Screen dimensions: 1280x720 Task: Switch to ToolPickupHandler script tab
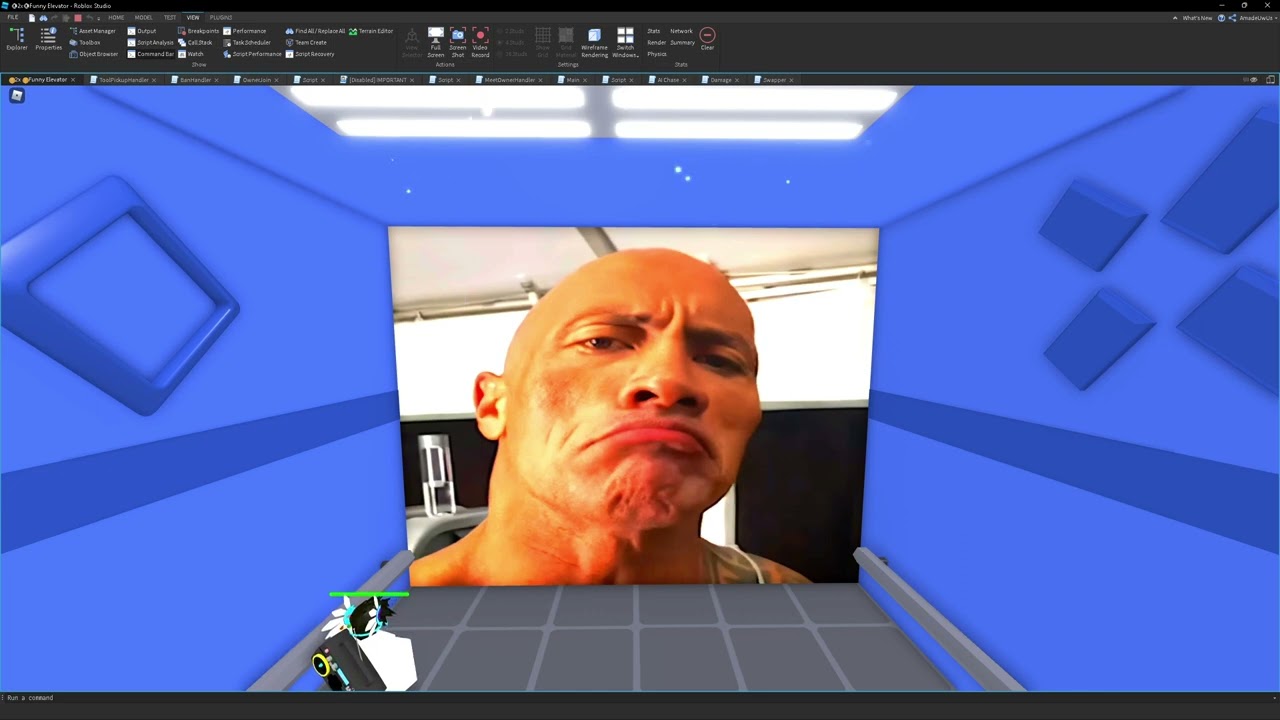tap(121, 80)
